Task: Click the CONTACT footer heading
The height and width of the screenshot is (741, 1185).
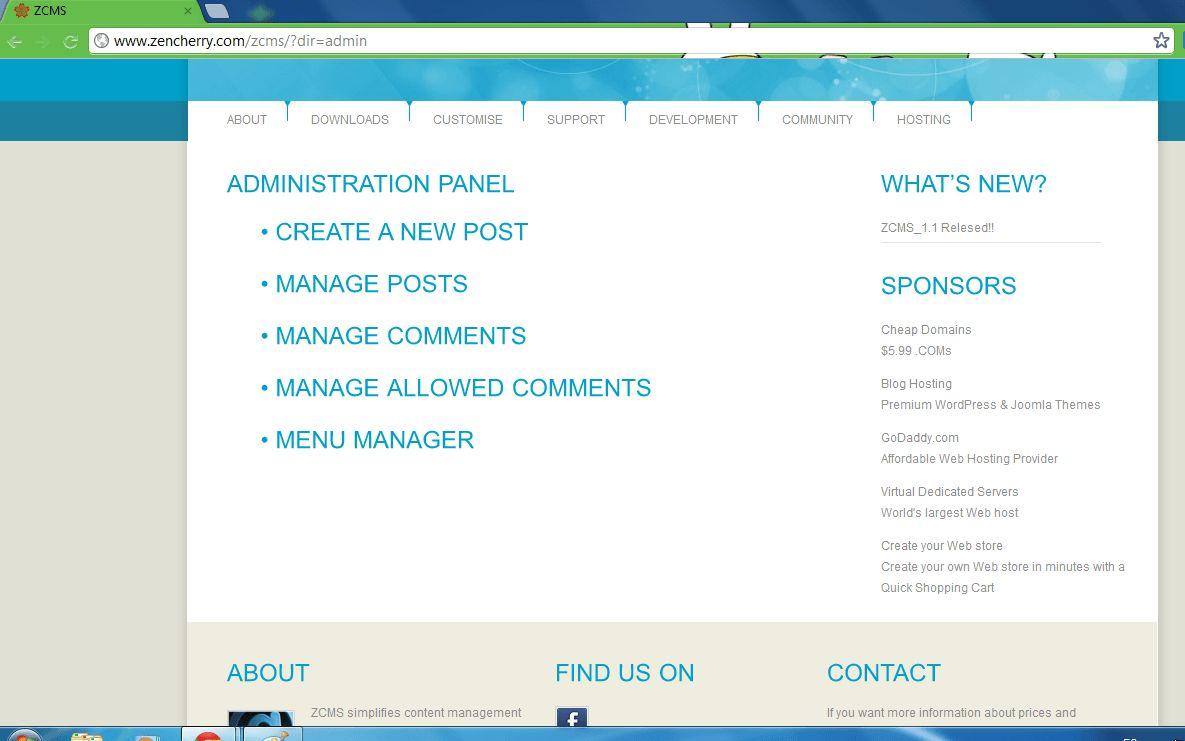Action: pyautogui.click(x=883, y=673)
